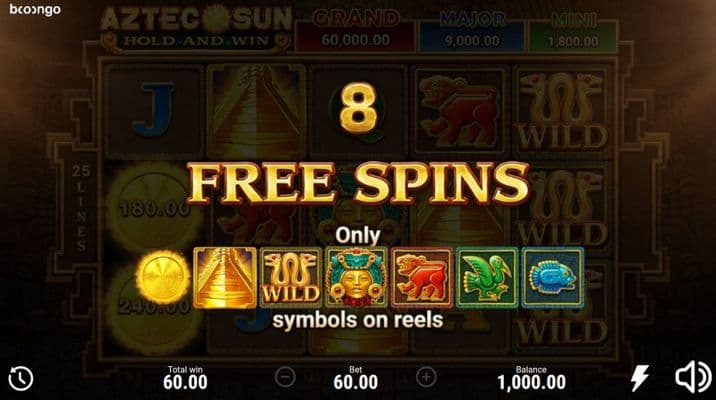
Task: Select the green bird symbol icon
Action: pos(487,278)
